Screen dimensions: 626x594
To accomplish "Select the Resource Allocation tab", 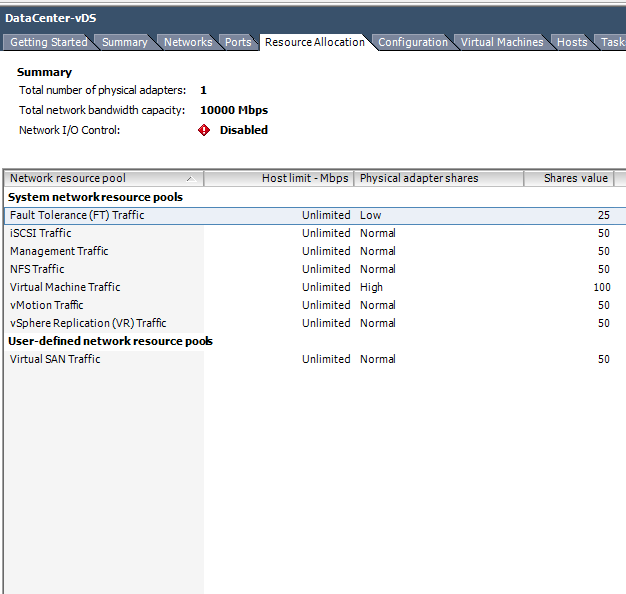I will [x=315, y=42].
